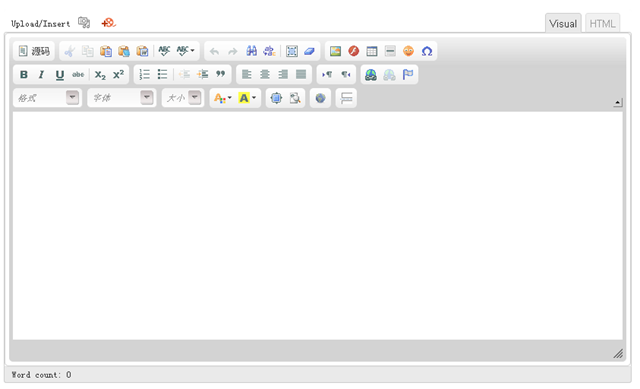Insert an image using picture icon

pyautogui.click(x=335, y=51)
